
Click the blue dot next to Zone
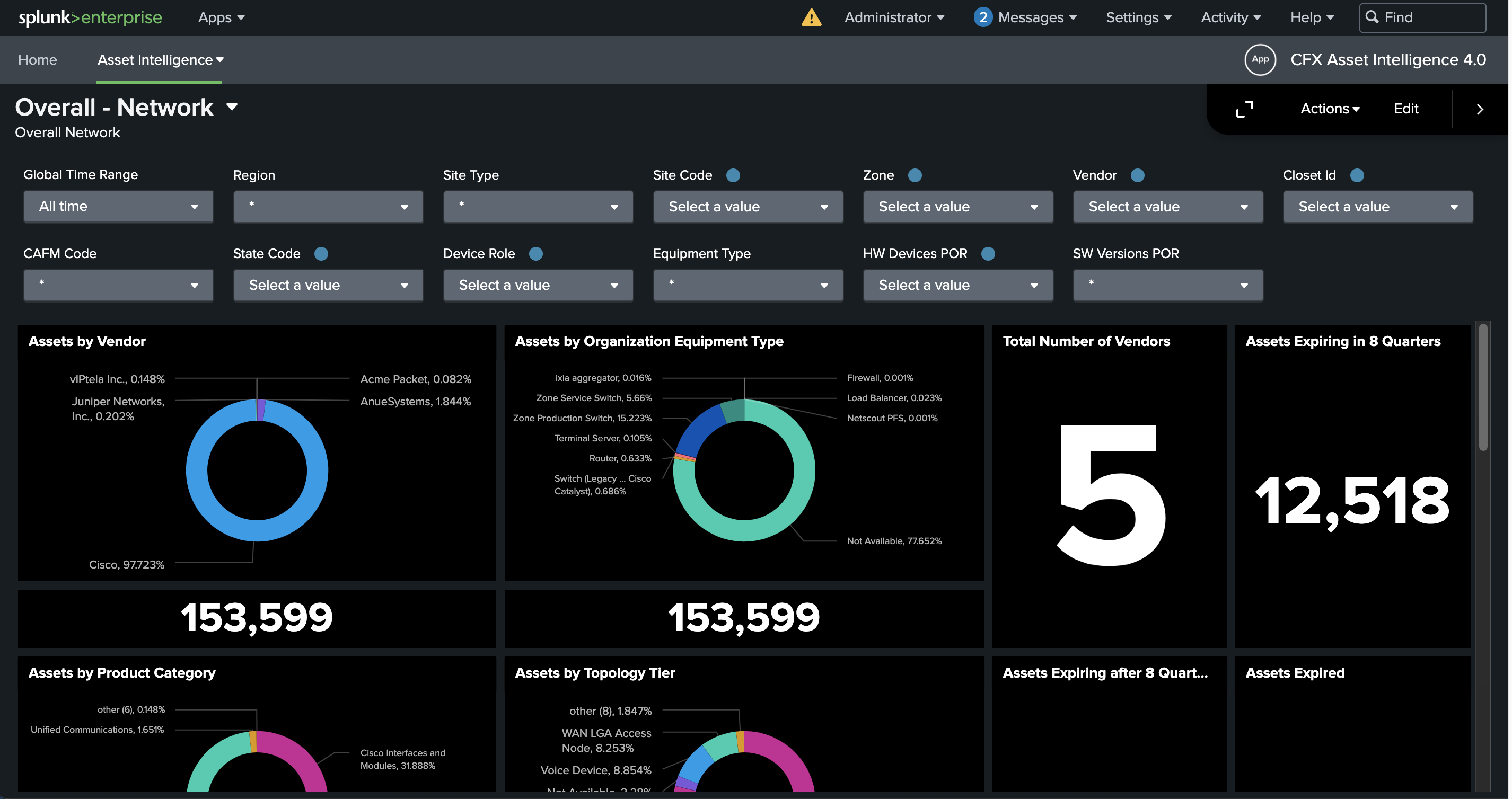pos(915,175)
